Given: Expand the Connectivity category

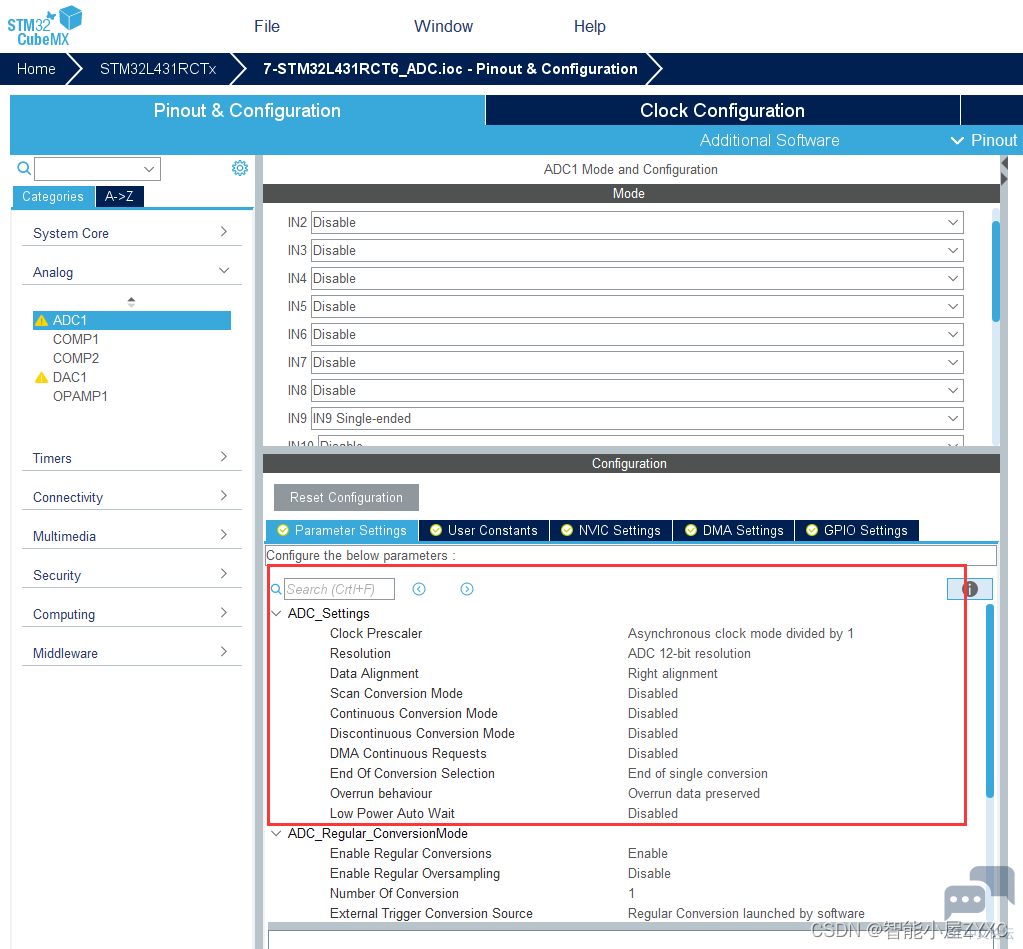Looking at the screenshot, I should [x=131, y=497].
